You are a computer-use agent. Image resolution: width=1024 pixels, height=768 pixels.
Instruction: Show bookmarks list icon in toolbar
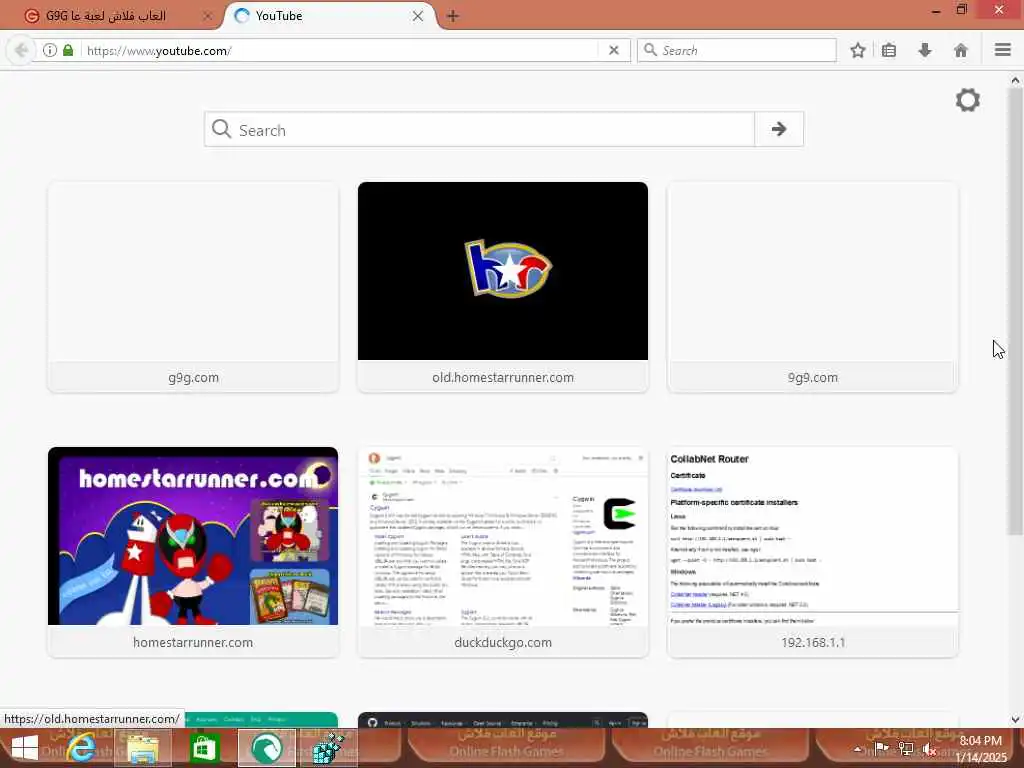[x=889, y=50]
